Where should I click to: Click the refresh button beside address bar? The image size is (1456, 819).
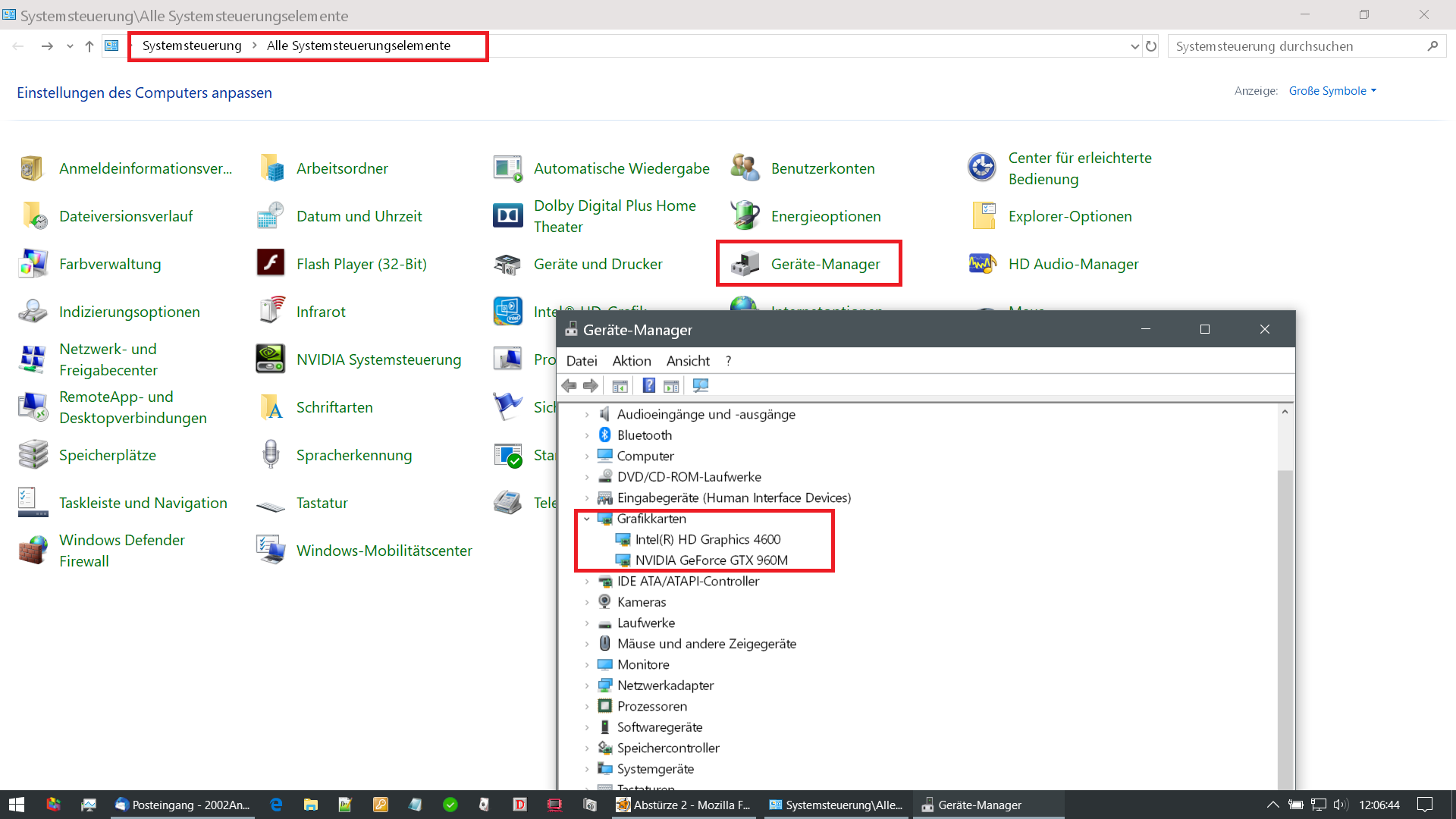[1151, 46]
